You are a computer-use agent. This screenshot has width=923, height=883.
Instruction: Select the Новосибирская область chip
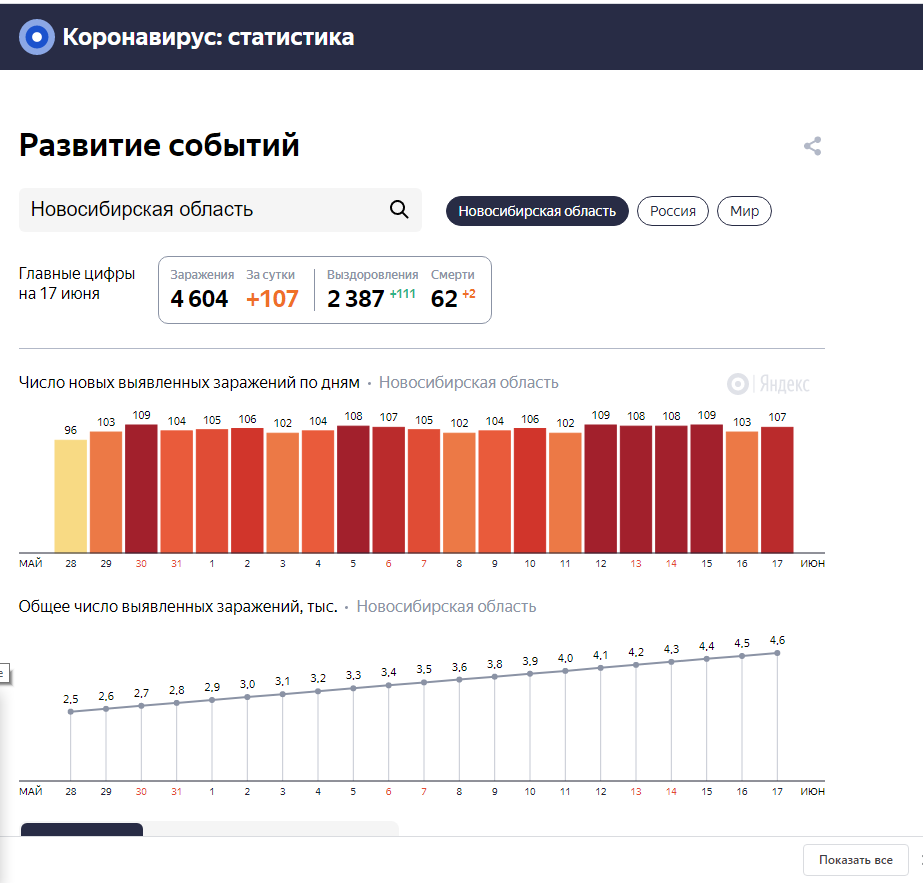(537, 211)
